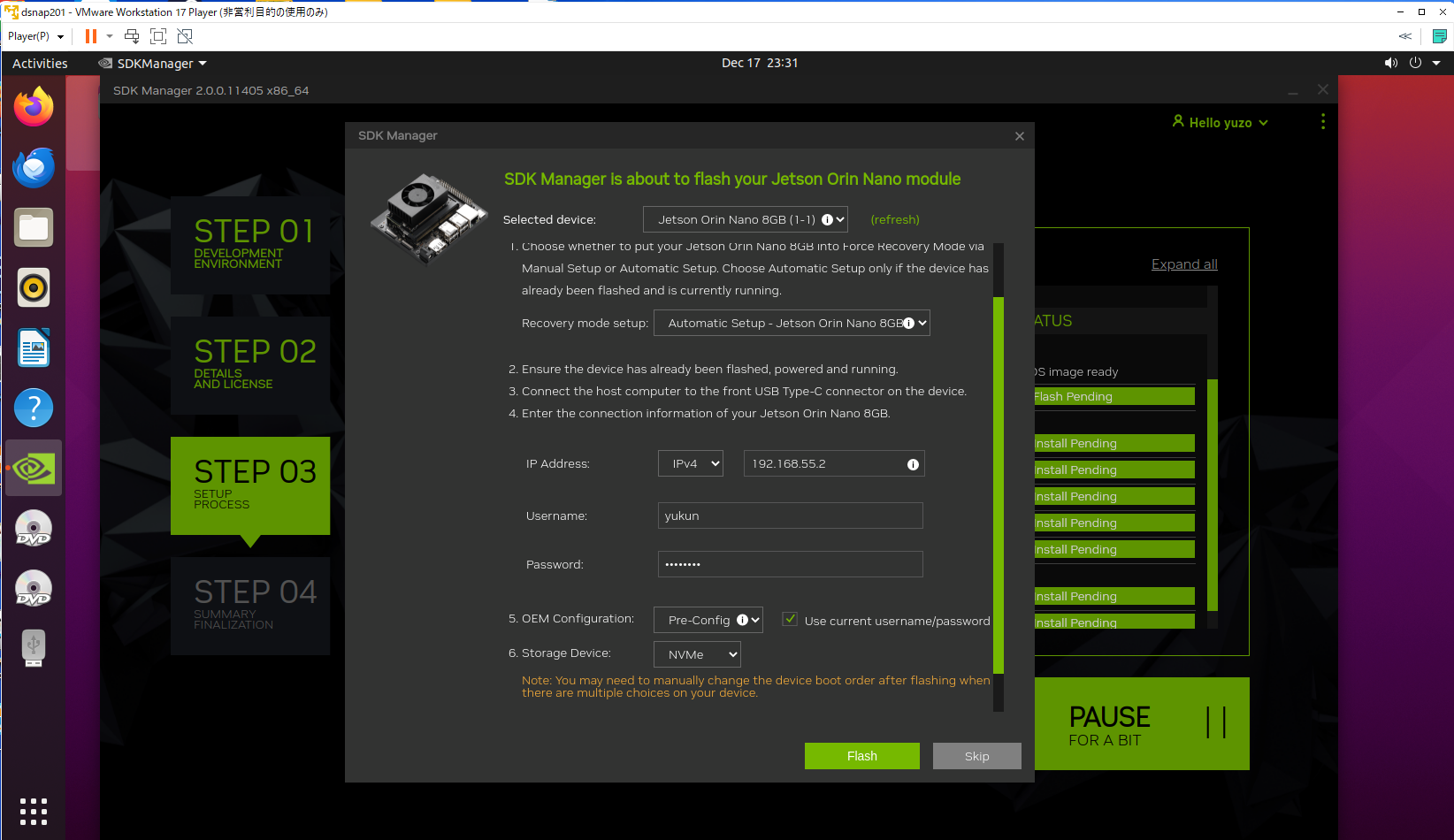Open Firefox from the dock
This screenshot has width=1454, height=840.
point(34,107)
